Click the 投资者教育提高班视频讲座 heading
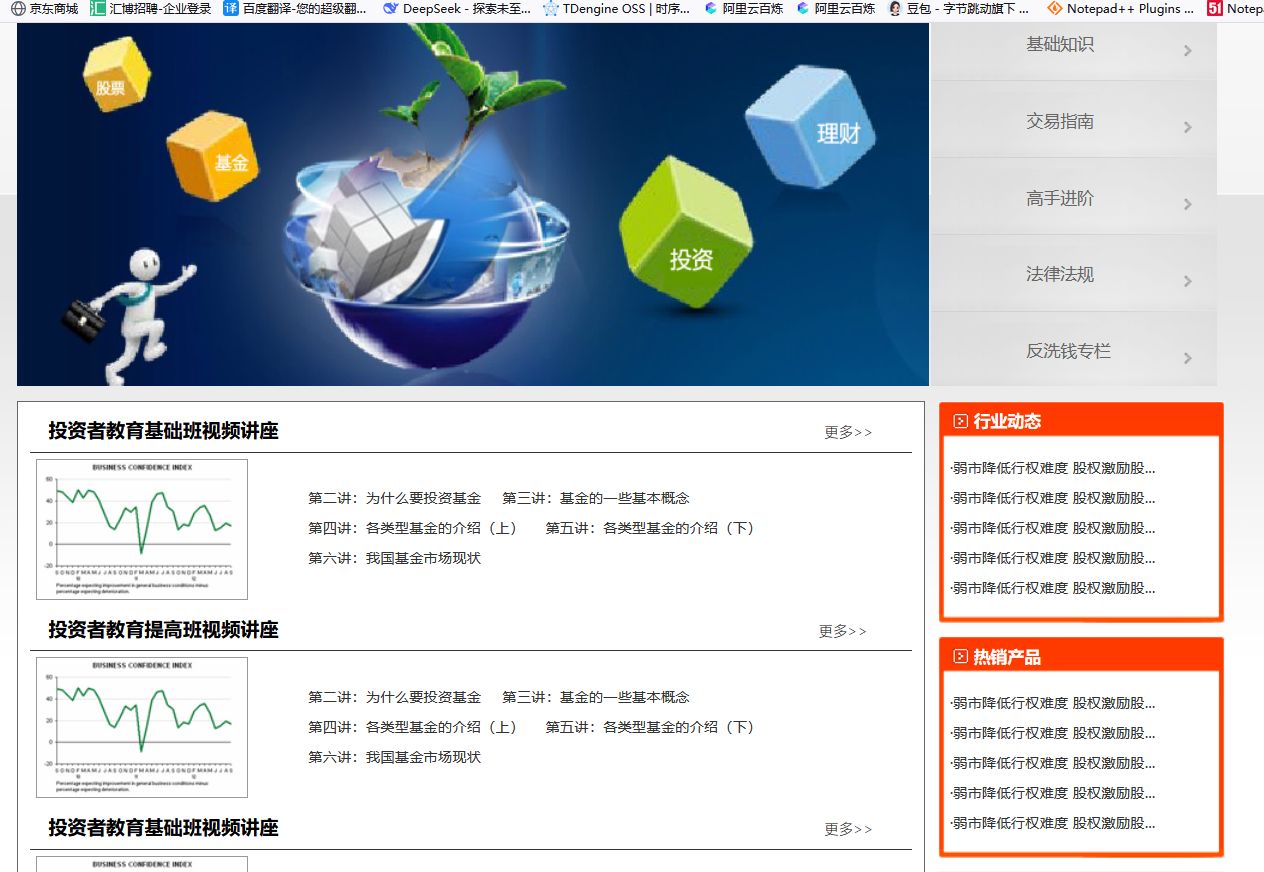 tap(163, 630)
